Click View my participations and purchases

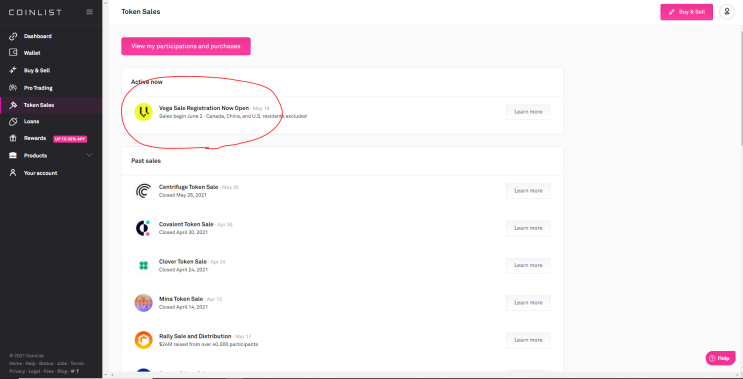pos(186,46)
